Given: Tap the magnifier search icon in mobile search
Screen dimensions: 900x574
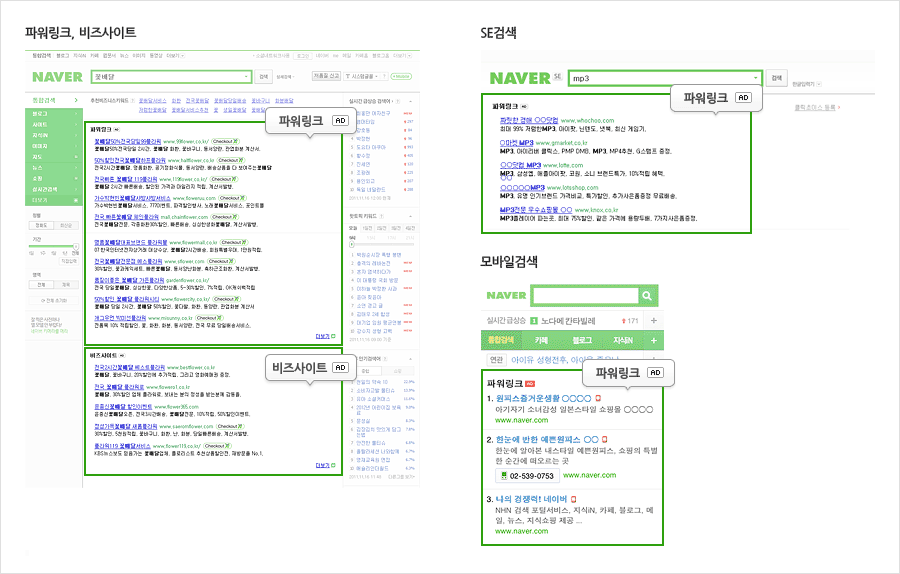Looking at the screenshot, I should pos(647,296).
